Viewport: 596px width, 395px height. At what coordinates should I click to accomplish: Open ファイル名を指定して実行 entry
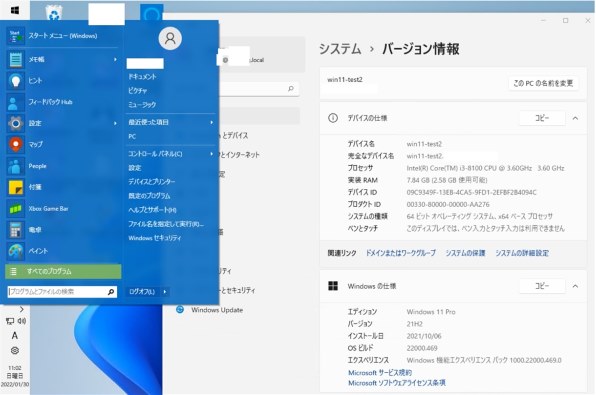pos(166,224)
